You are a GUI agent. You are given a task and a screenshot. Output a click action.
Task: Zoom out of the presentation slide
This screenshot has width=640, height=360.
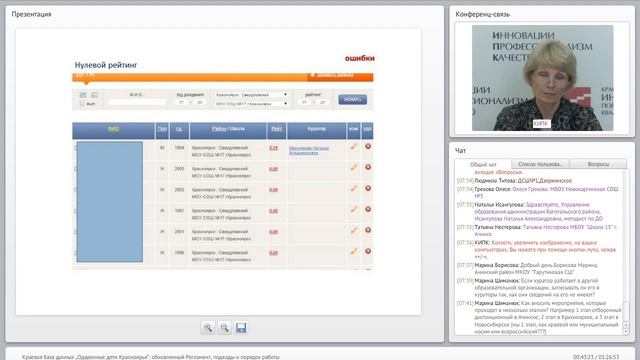[x=224, y=328]
